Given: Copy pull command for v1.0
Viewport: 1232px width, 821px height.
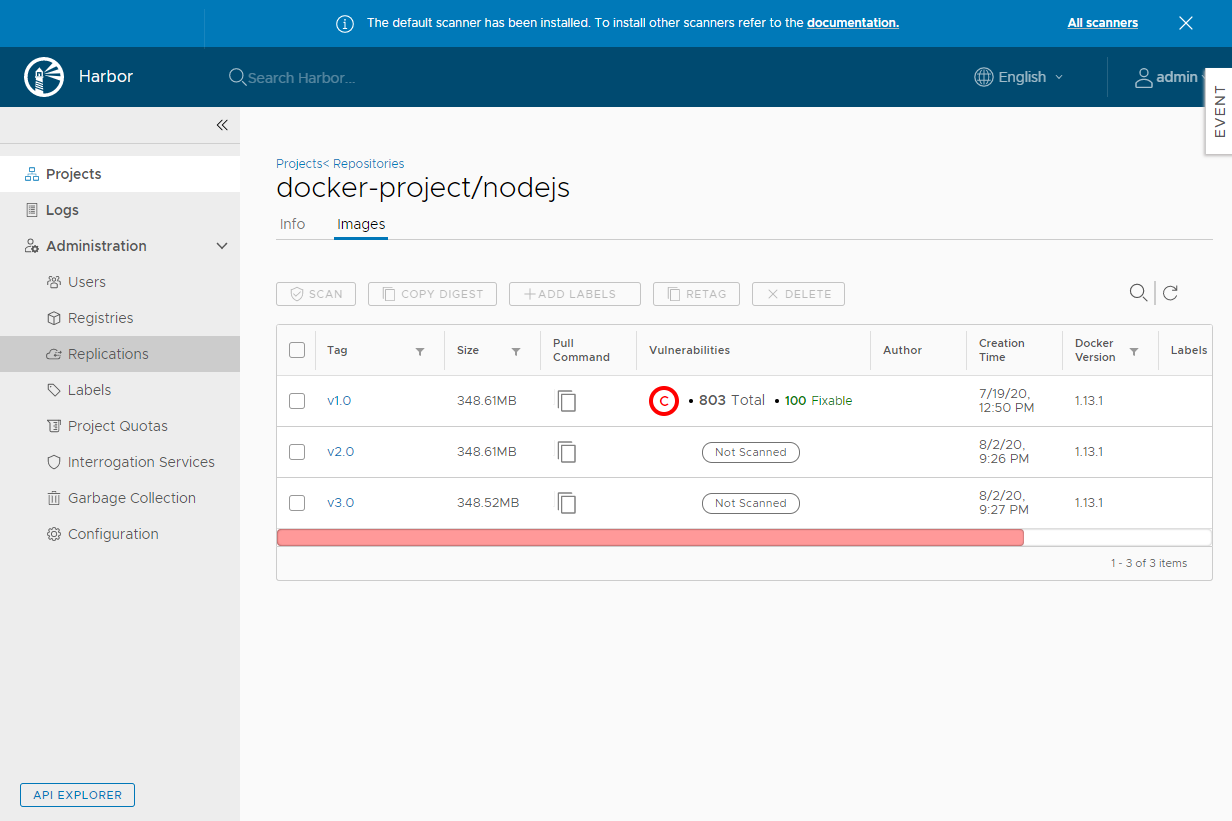Looking at the screenshot, I should 567,401.
